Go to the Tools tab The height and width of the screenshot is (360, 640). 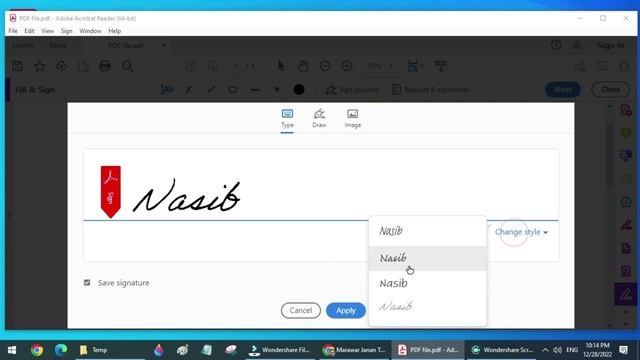[58, 45]
